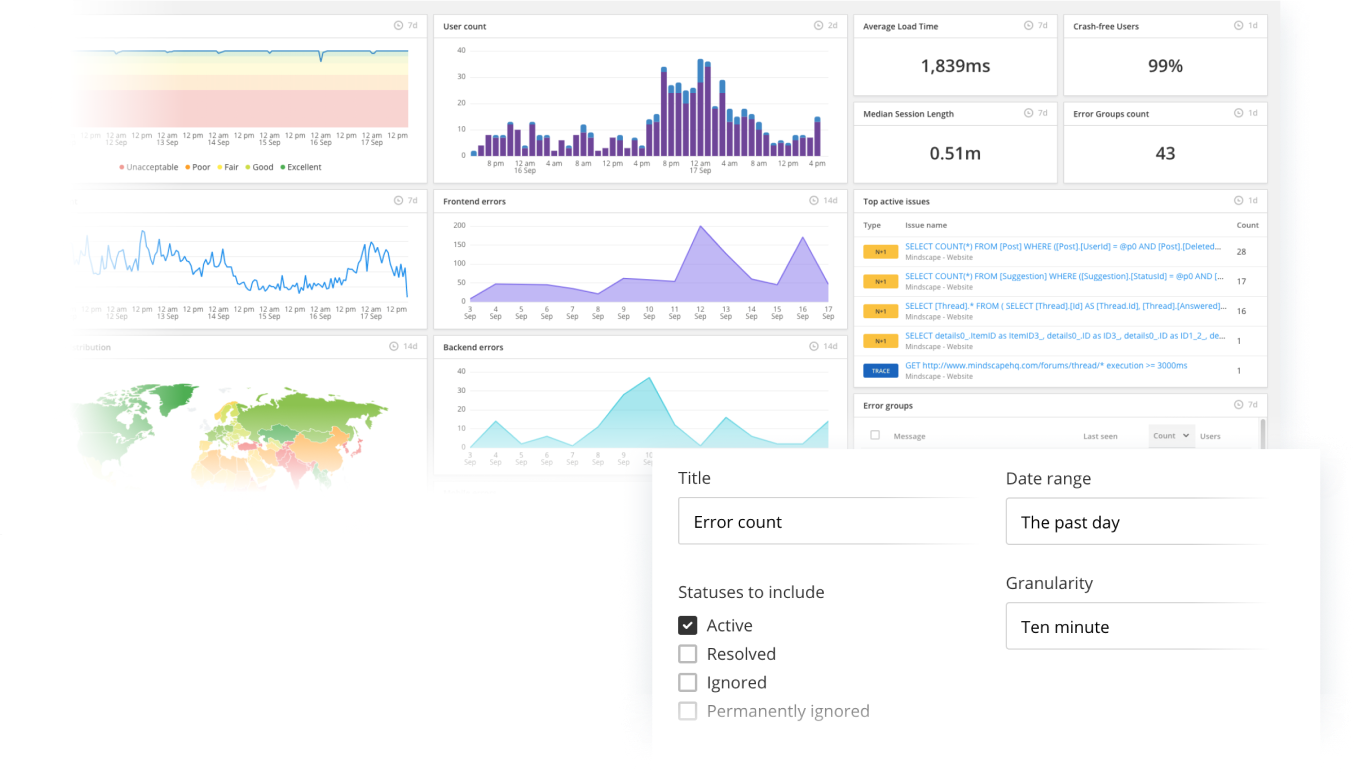Check the Resolved status checkbox
This screenshot has width=1371, height=774.
(x=687, y=654)
